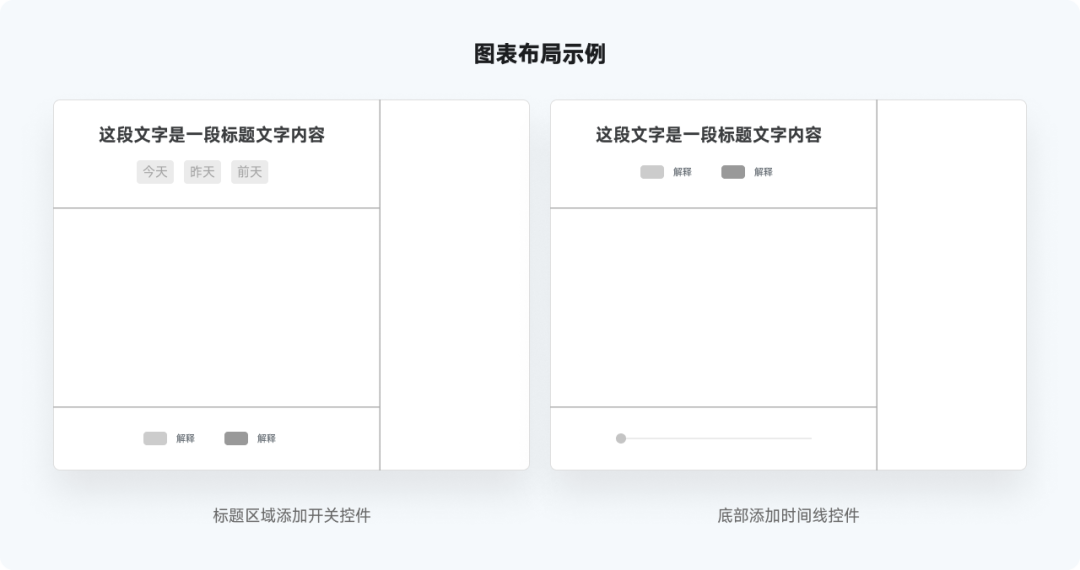Viewport: 1080px width, 570px height.
Task: Click 解释 label beside dark swatch in switch-control card
Action: point(266,438)
